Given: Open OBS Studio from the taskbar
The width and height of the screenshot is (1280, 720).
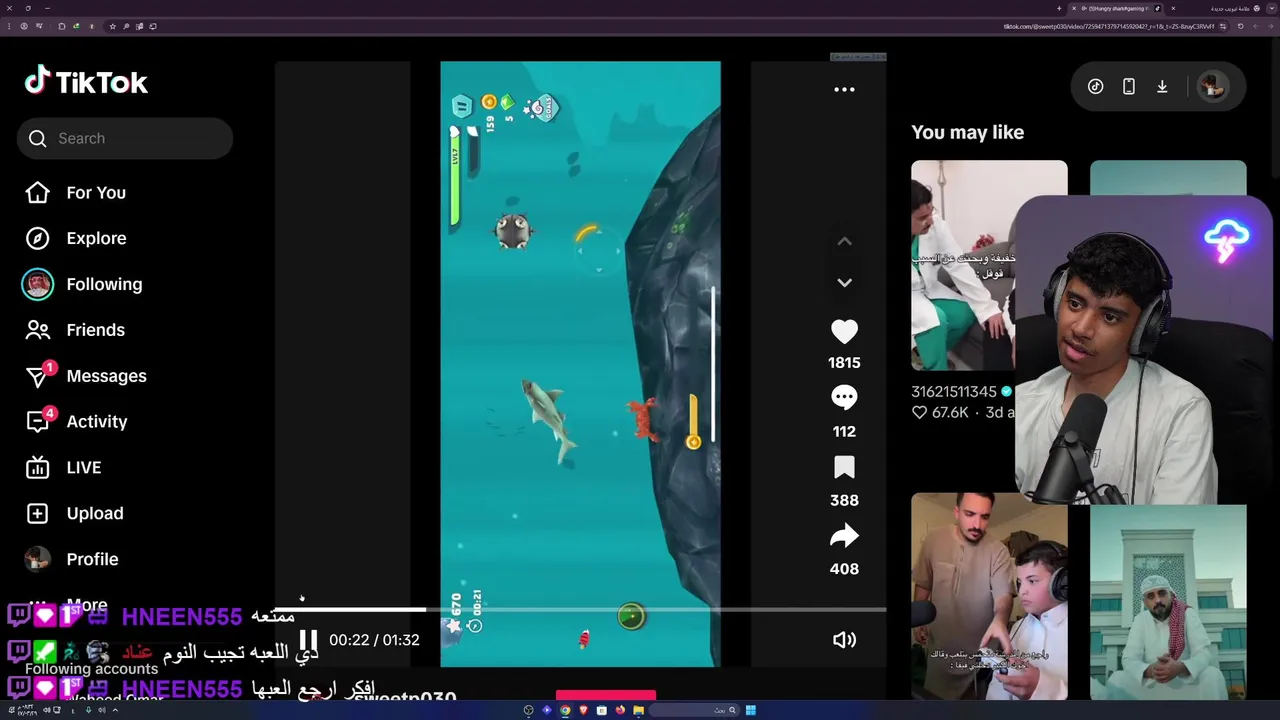Looking at the screenshot, I should (x=529, y=711).
